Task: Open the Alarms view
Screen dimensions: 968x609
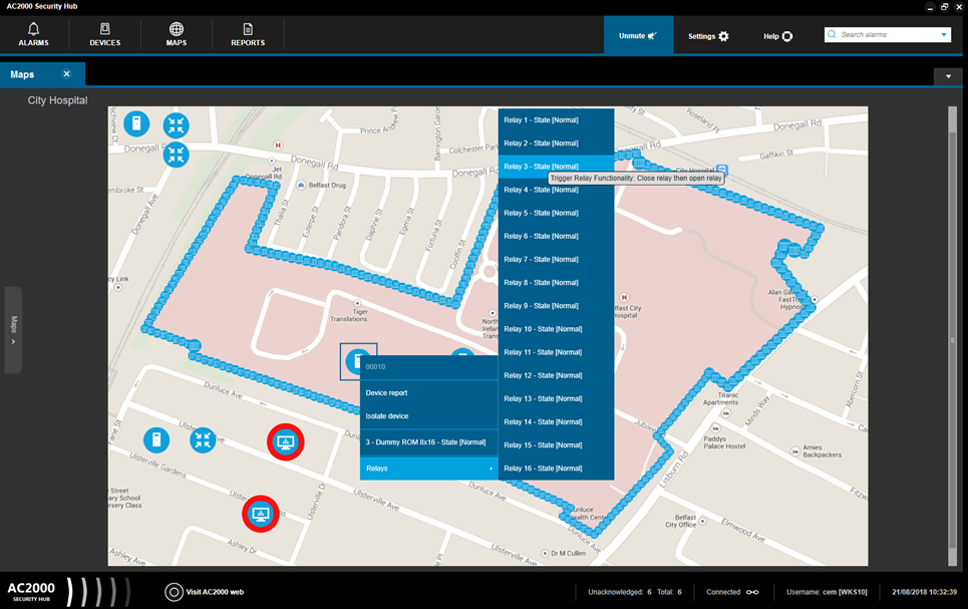Action: point(33,35)
